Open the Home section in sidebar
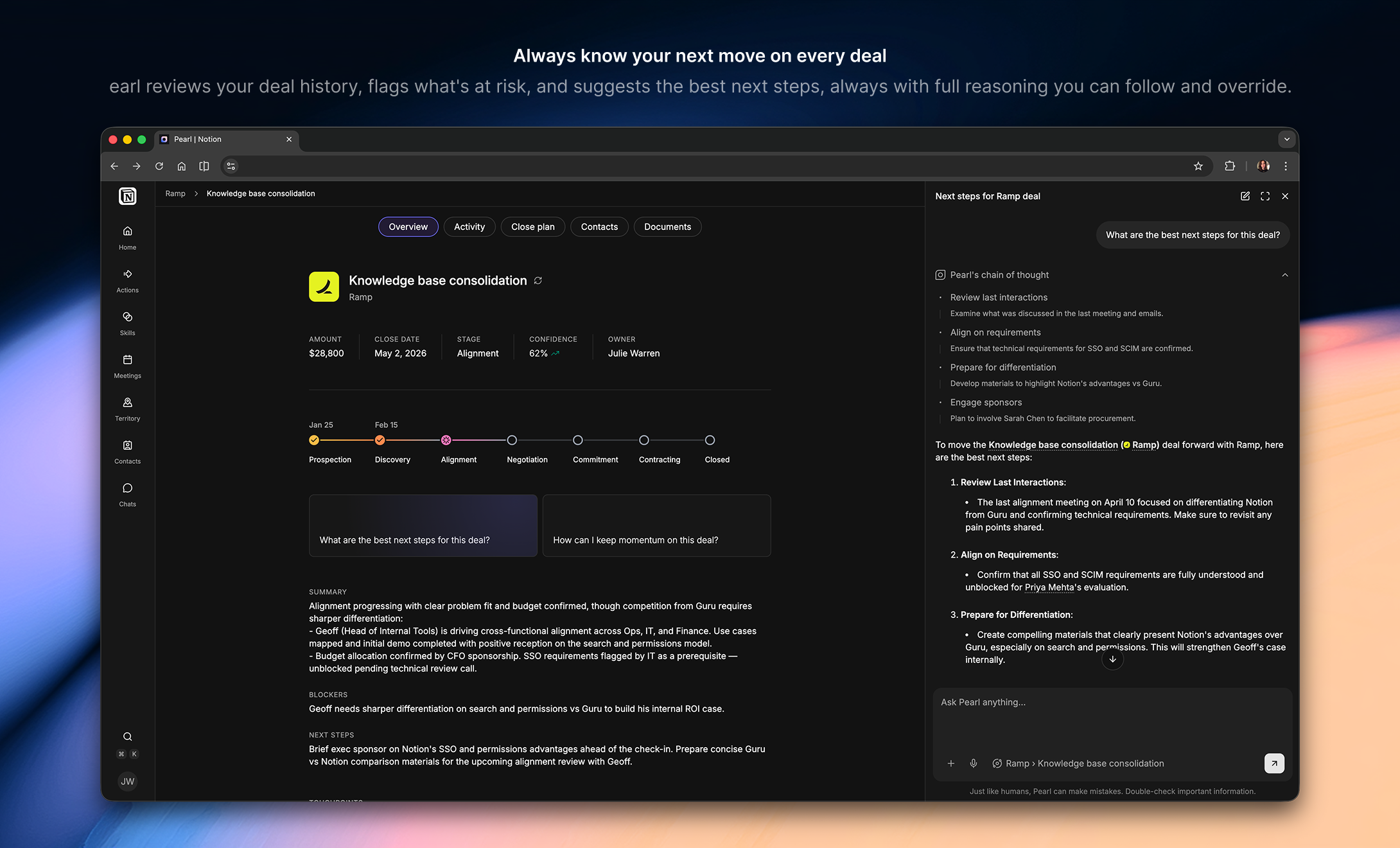1400x848 pixels. coord(127,238)
